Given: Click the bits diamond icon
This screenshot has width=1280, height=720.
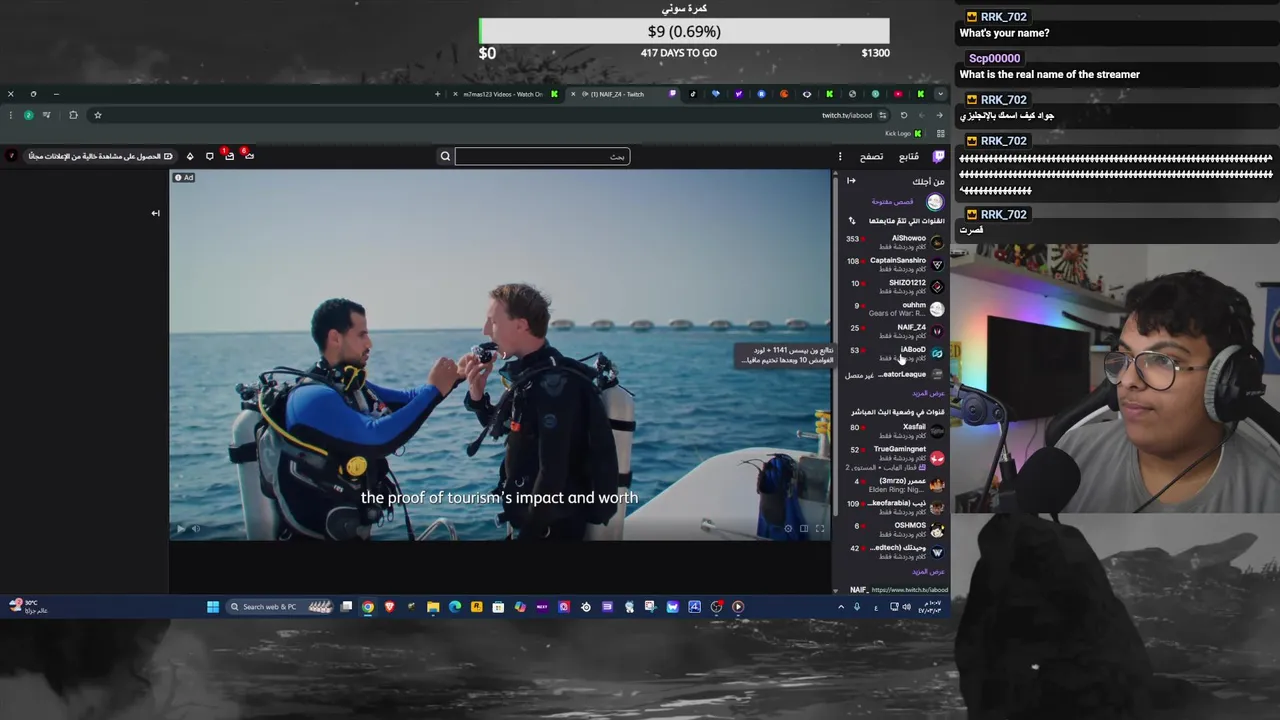Looking at the screenshot, I should [x=190, y=156].
